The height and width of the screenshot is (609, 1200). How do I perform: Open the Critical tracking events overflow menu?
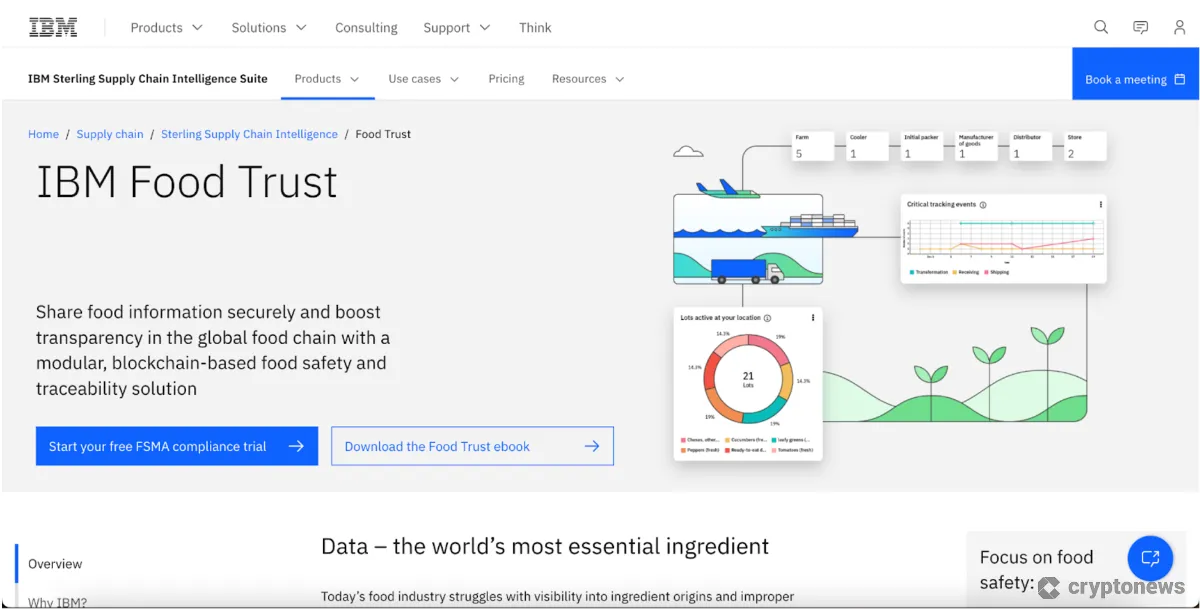(x=1100, y=204)
